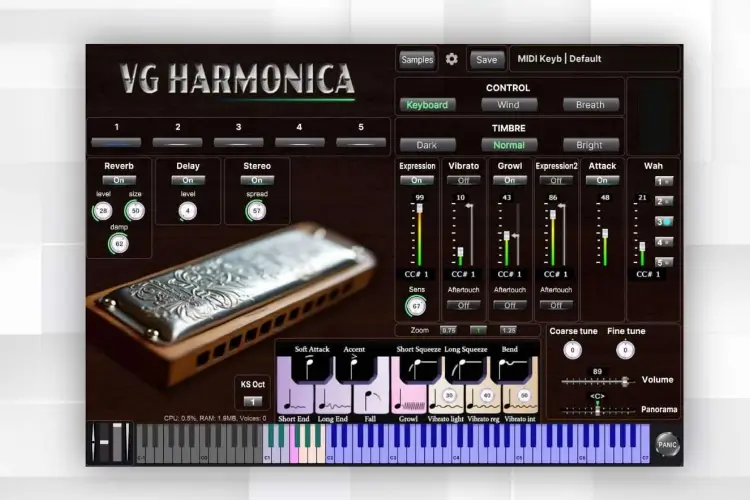
Task: Switch control mode to Keyboard
Action: (427, 105)
